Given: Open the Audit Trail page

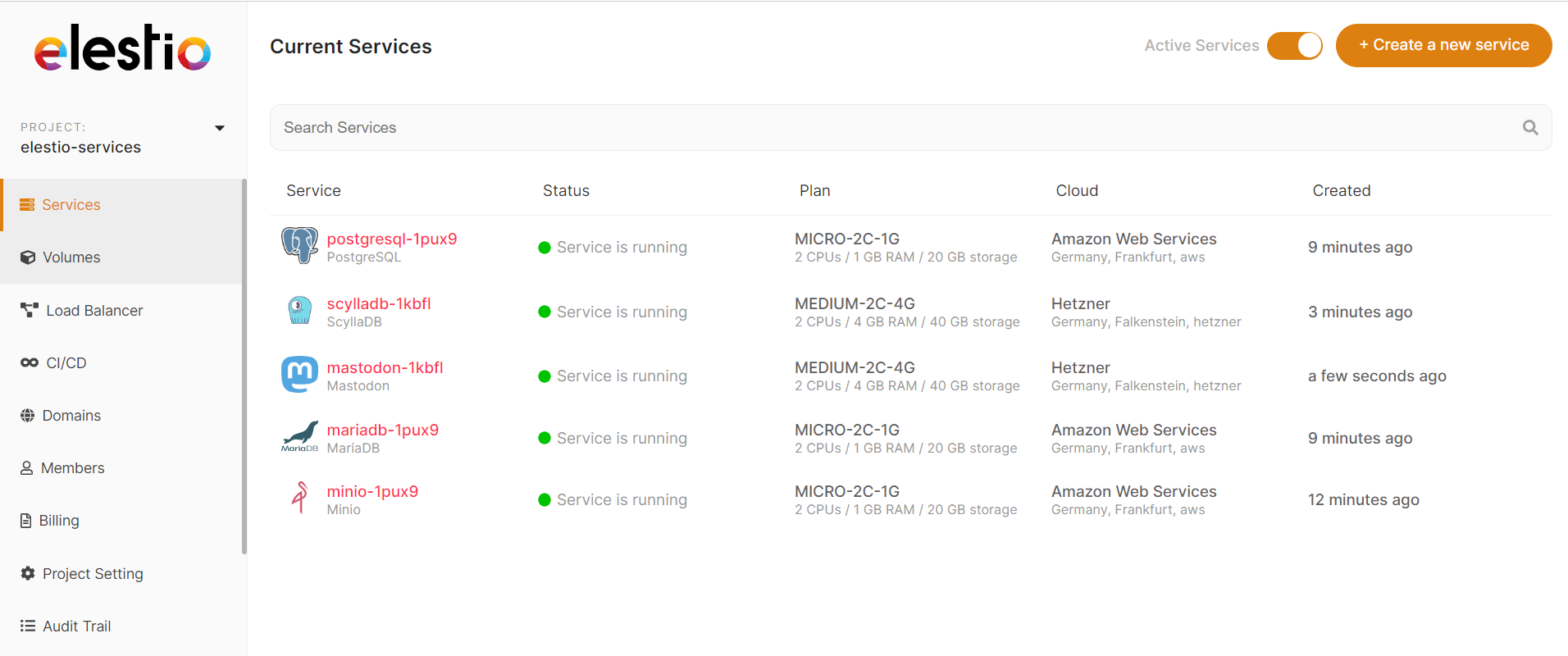Looking at the screenshot, I should [x=76, y=626].
